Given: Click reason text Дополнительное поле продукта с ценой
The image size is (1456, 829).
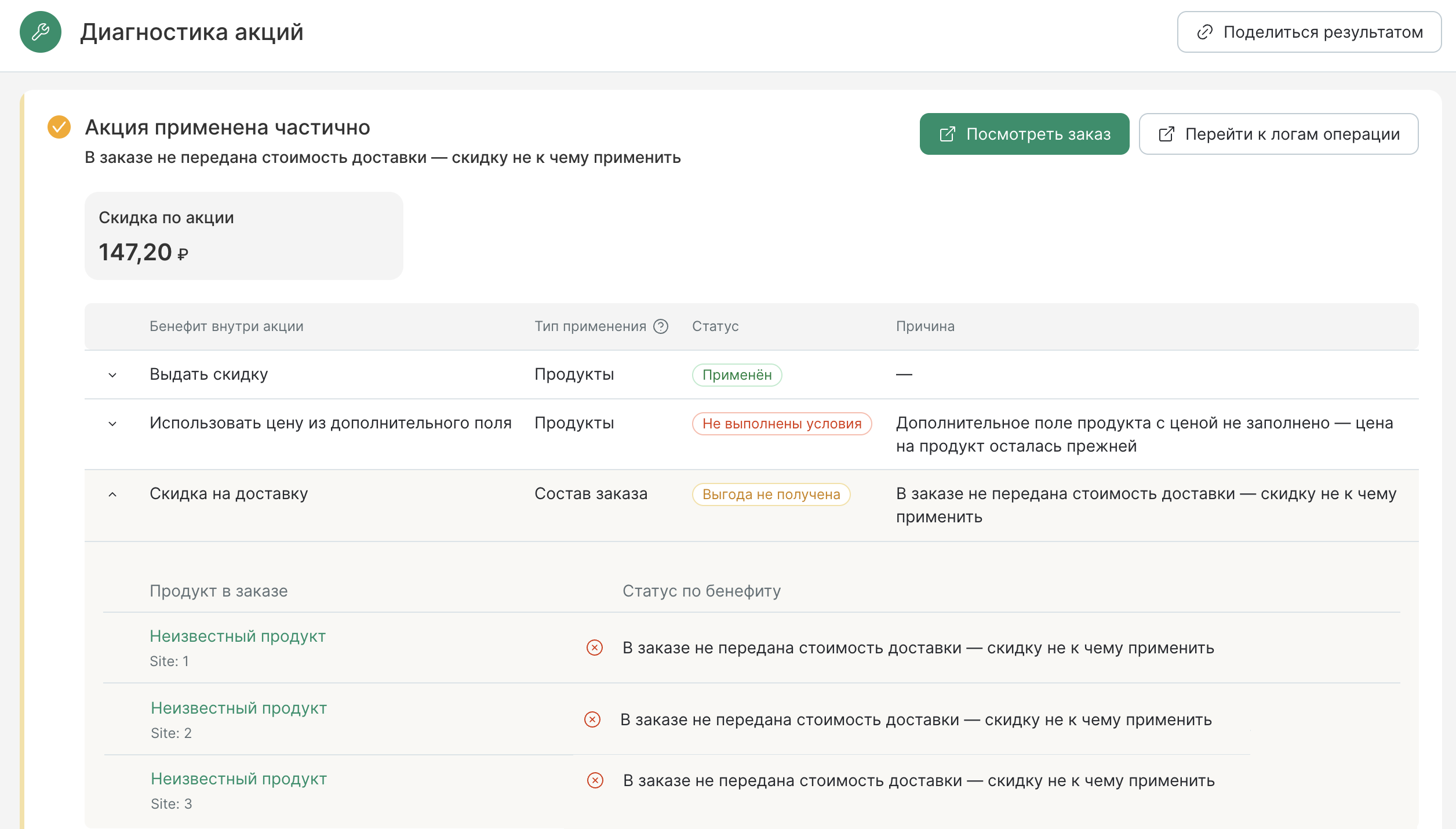Looking at the screenshot, I should click(1145, 434).
